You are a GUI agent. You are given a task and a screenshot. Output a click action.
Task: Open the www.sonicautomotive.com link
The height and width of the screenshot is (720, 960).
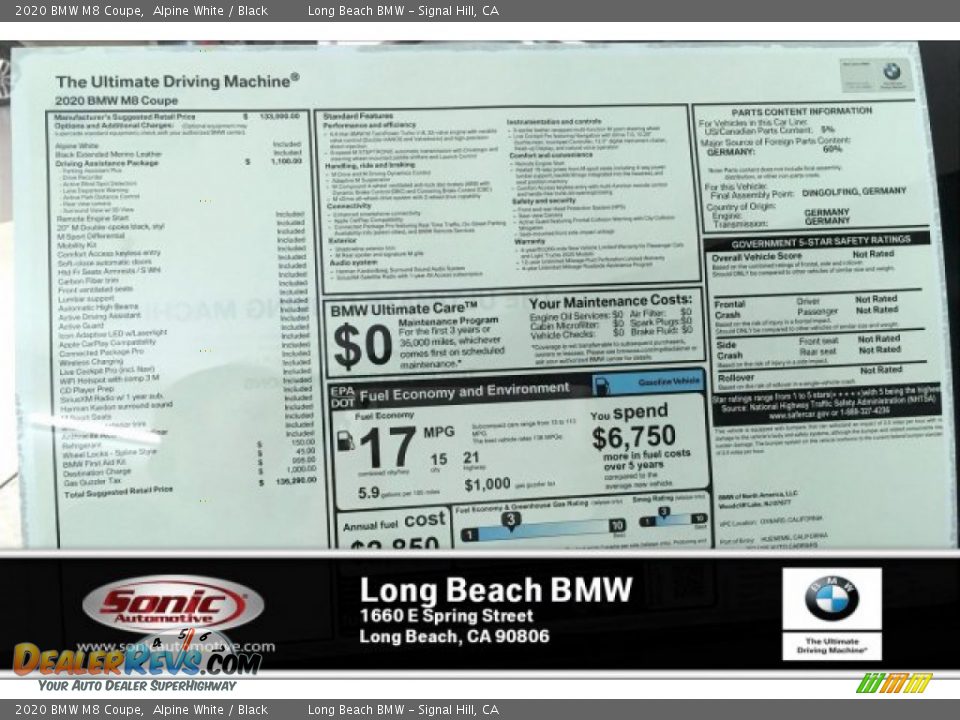point(176,647)
